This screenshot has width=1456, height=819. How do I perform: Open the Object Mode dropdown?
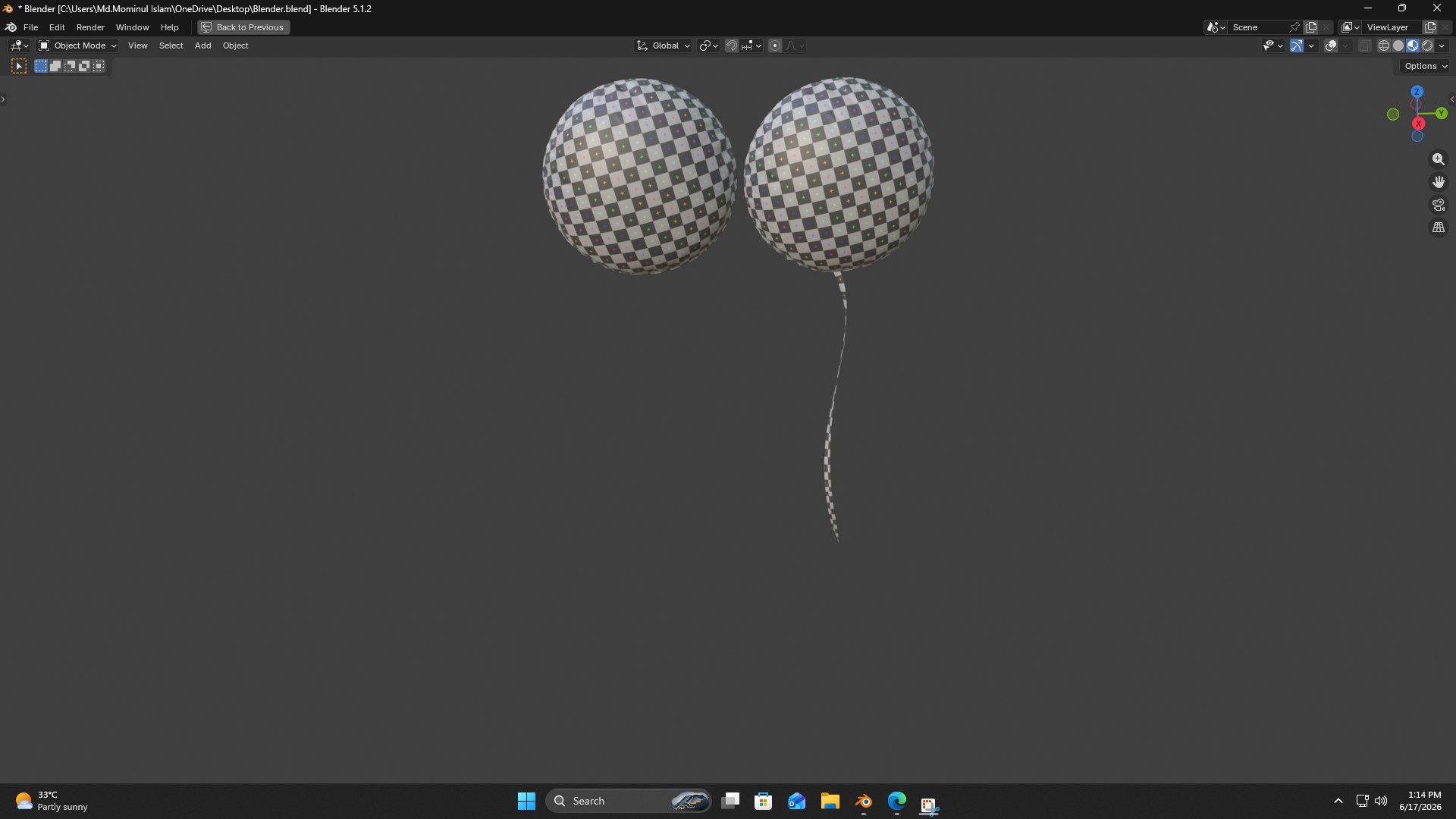coord(77,45)
